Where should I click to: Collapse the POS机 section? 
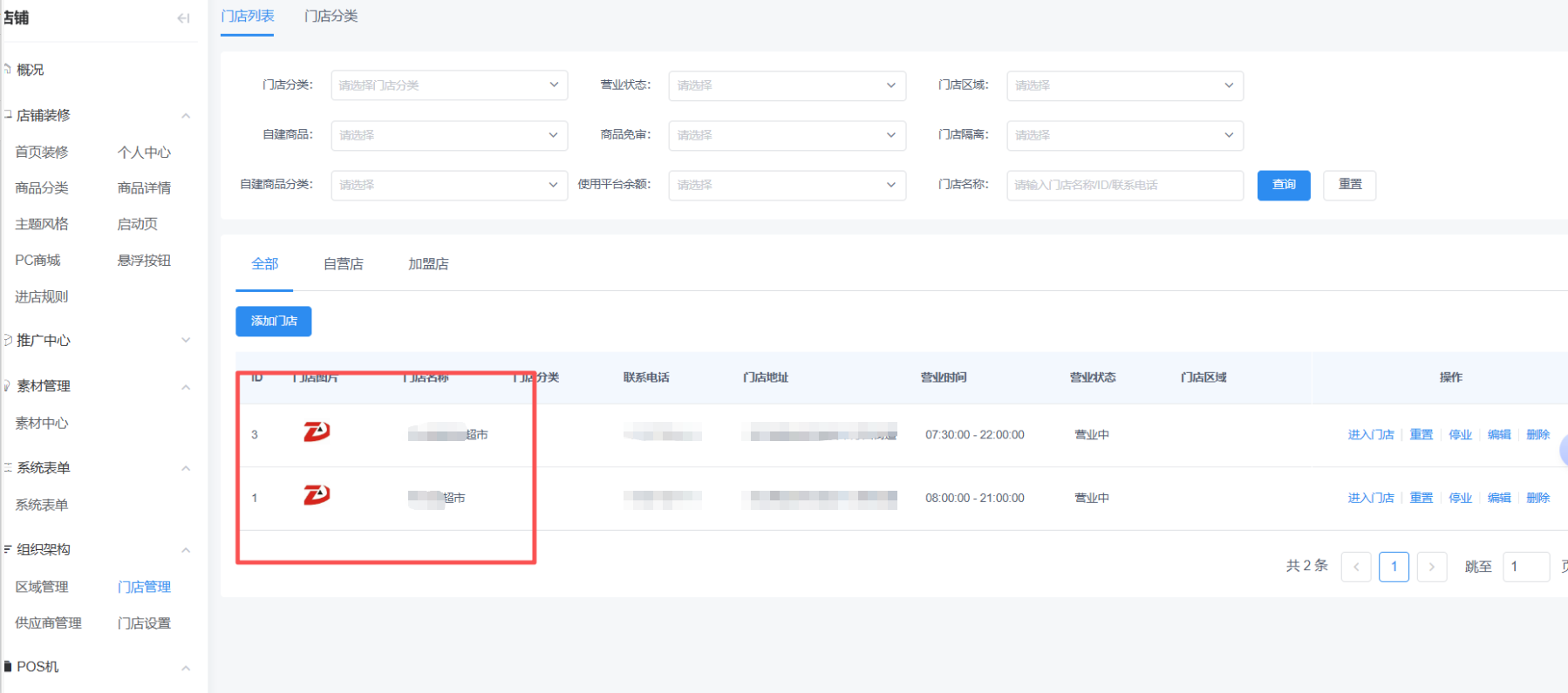coord(186,669)
